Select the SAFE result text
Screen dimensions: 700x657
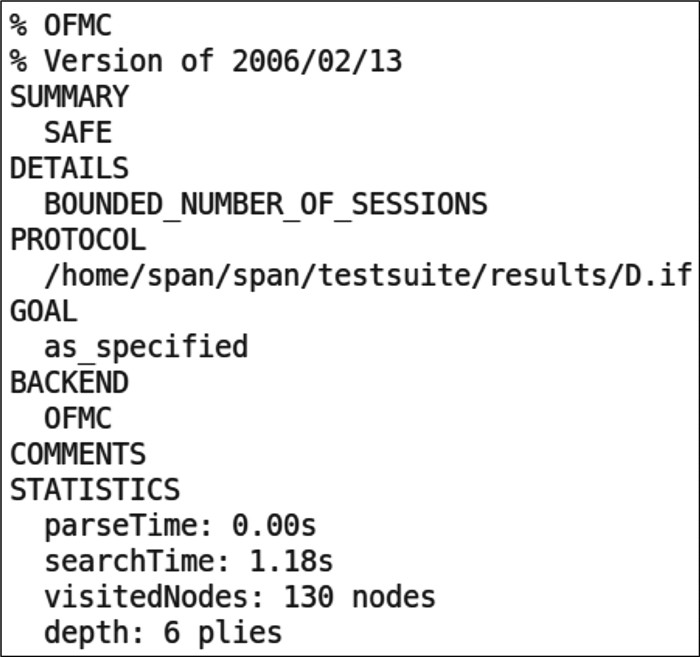pyautogui.click(x=78, y=133)
